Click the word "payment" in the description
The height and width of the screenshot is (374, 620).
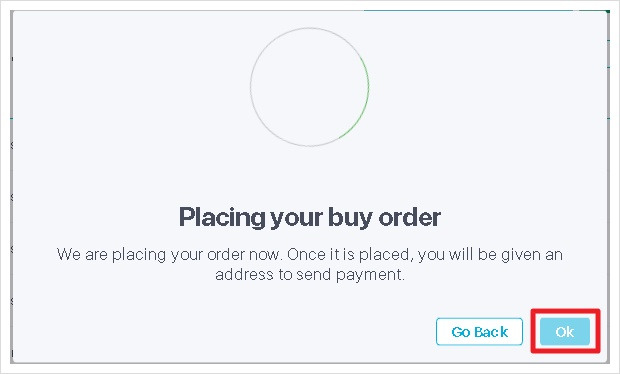coord(370,275)
